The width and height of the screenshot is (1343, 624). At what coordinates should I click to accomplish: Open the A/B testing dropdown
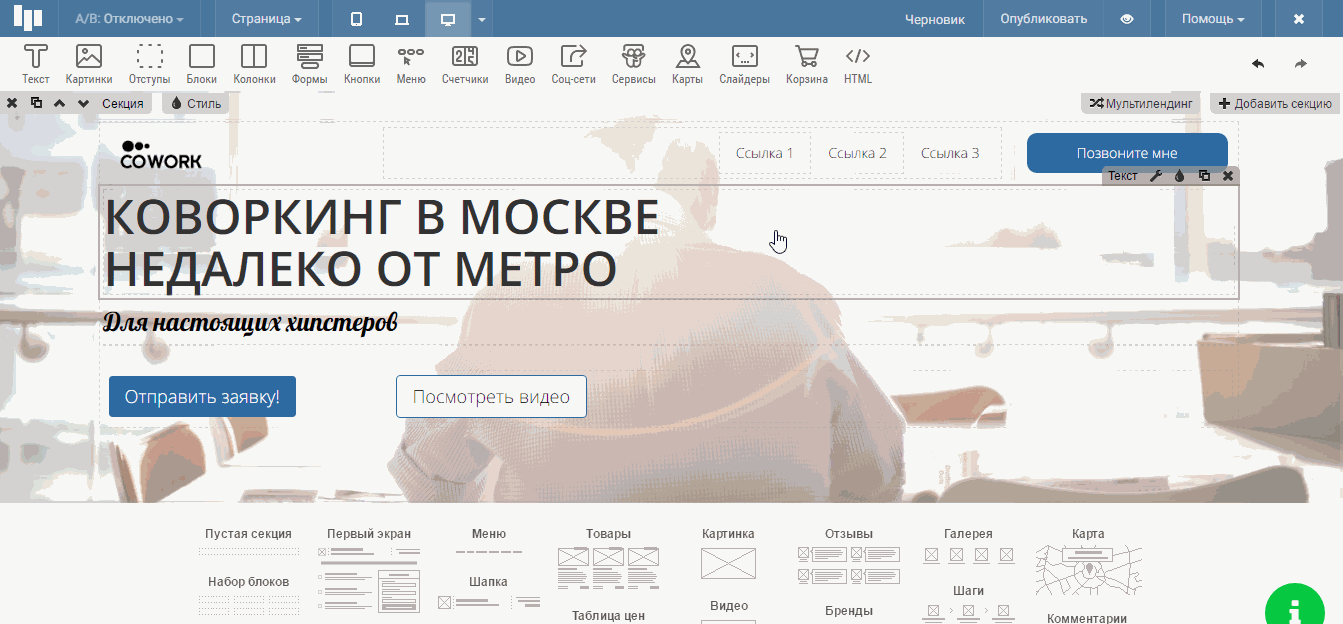129,19
